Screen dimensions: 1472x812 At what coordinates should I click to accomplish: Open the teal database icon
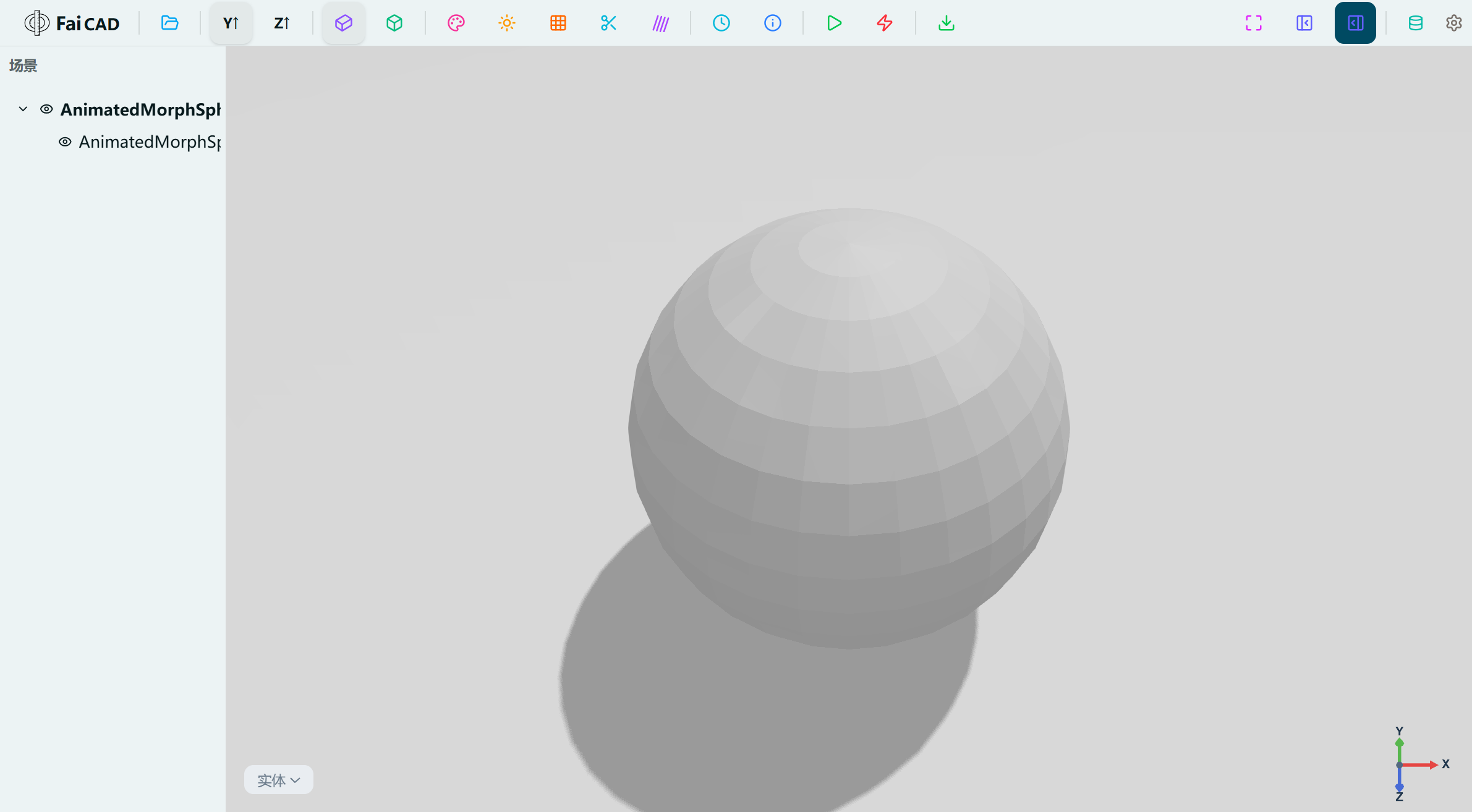point(1416,23)
